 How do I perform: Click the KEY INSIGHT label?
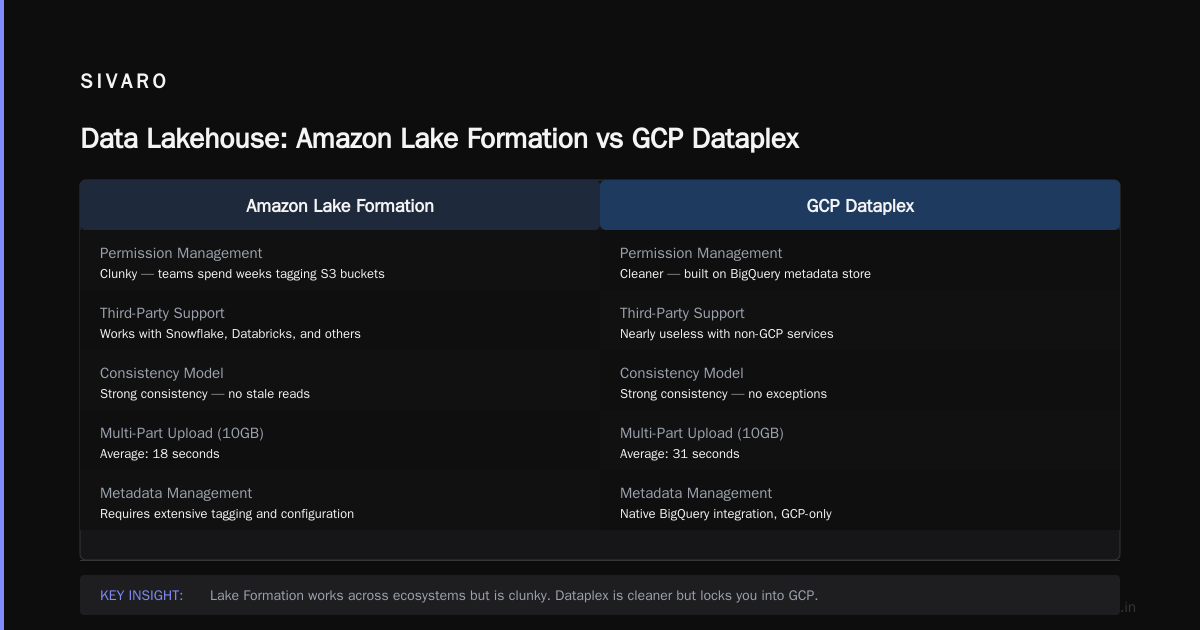coord(141,596)
